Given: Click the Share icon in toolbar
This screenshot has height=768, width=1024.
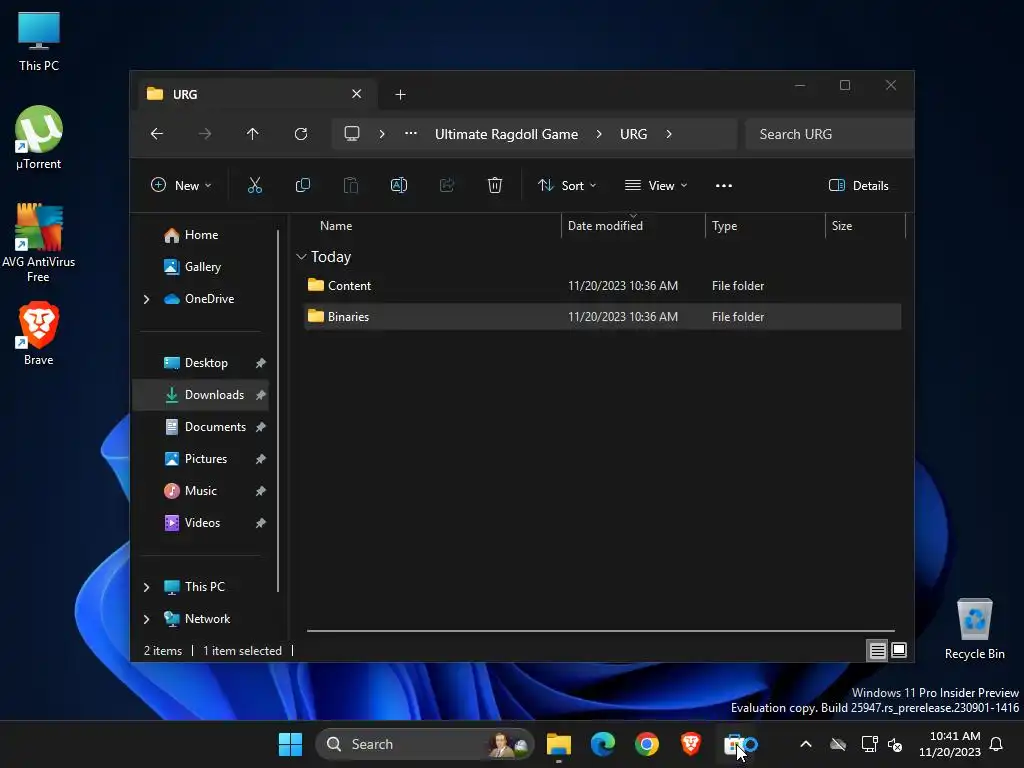Looking at the screenshot, I should coord(447,185).
